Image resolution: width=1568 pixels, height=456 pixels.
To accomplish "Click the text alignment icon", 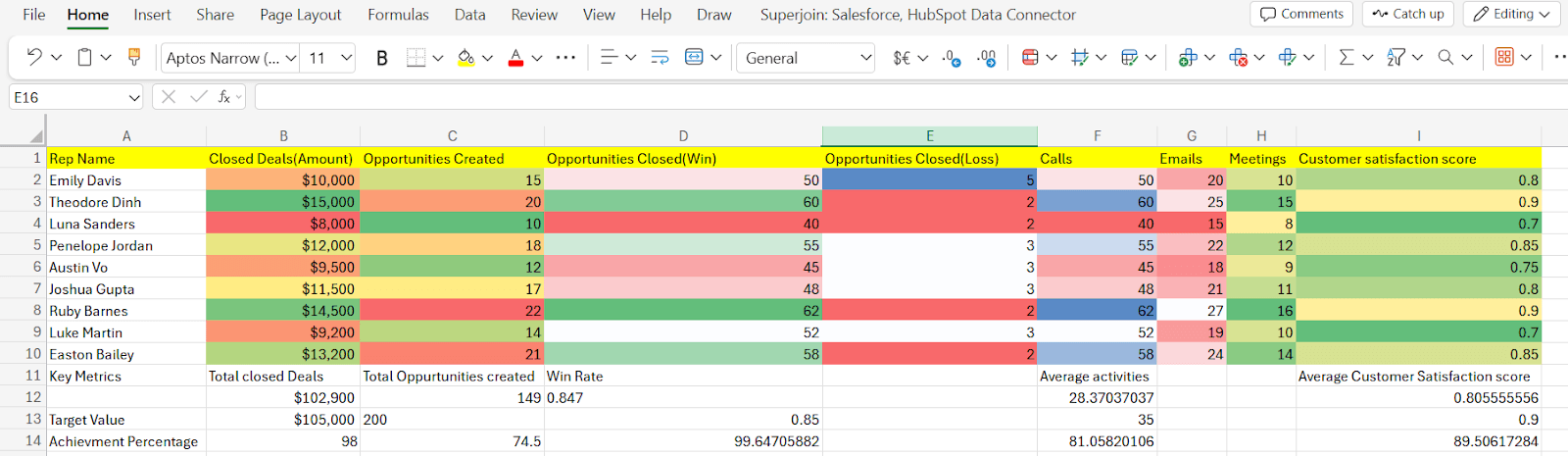I will click(x=609, y=58).
